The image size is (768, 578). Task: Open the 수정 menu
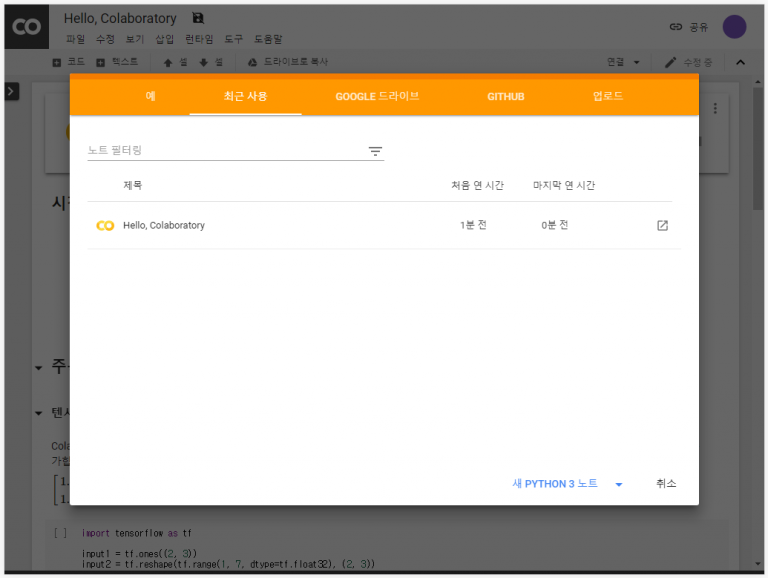click(105, 39)
